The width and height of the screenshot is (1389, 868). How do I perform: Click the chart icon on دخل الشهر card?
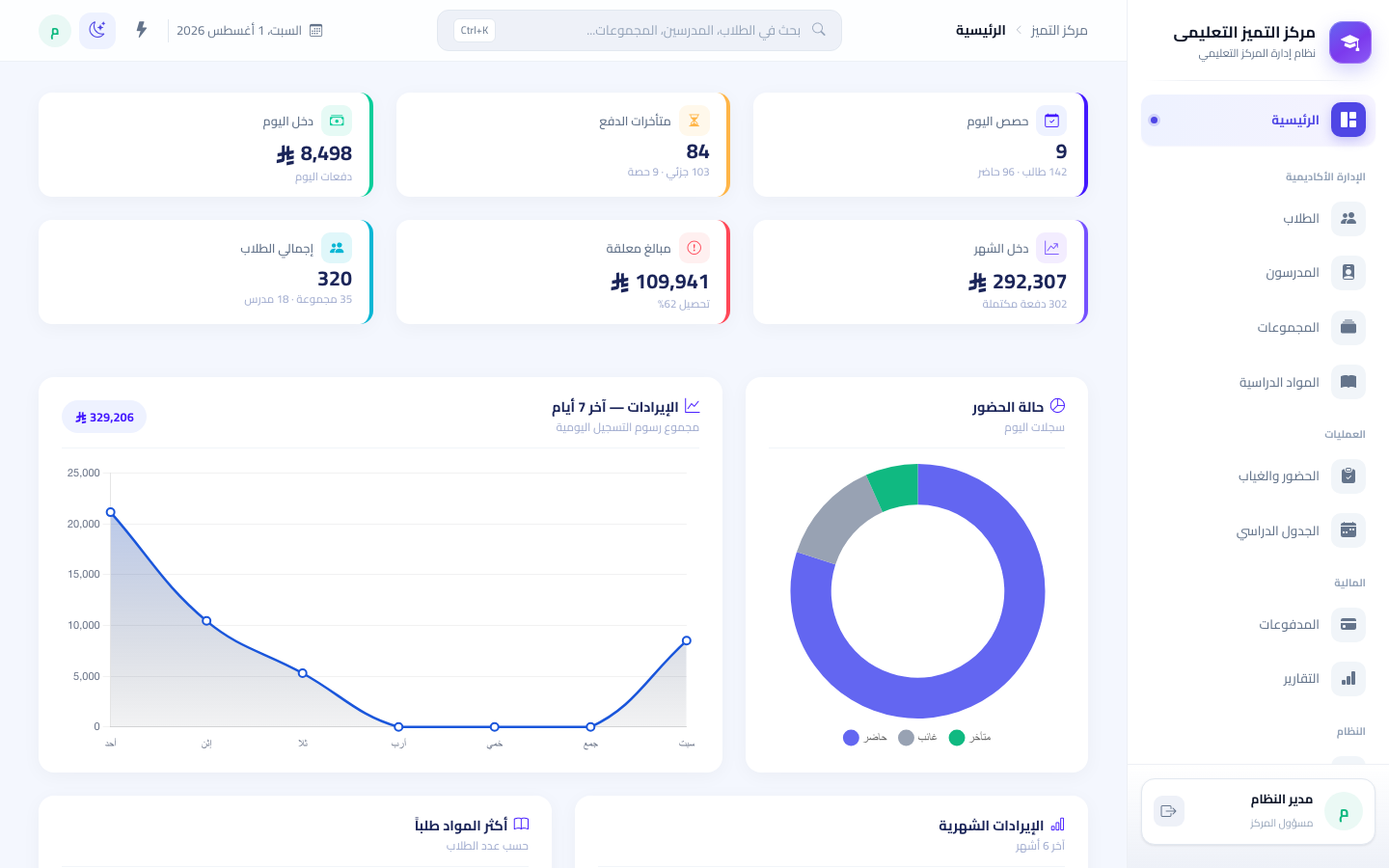1051,248
